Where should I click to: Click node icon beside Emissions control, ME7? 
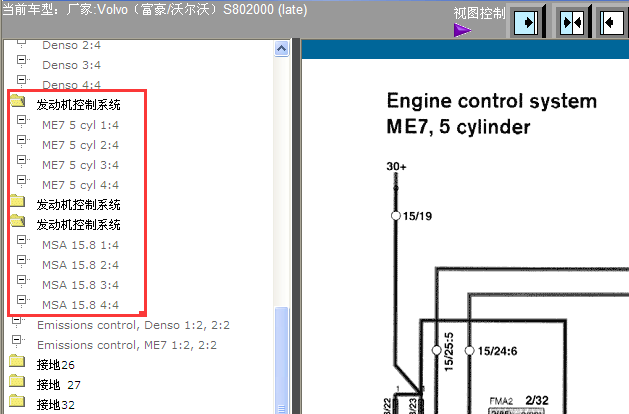pyautogui.click(x=17, y=341)
